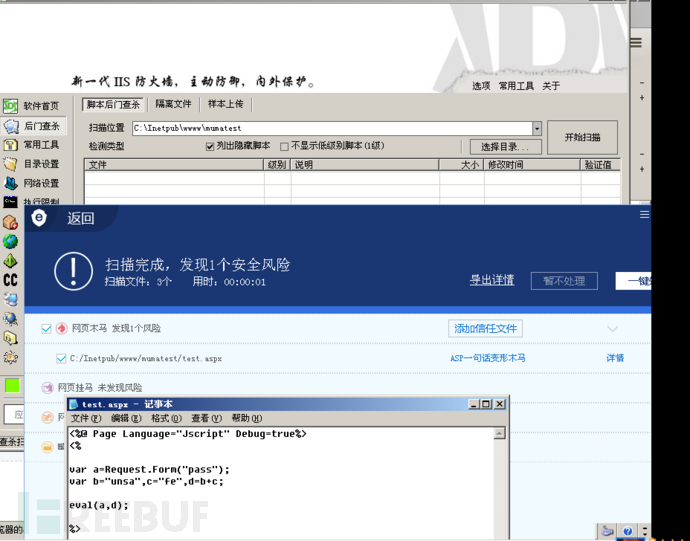Click Notepad scrollbar up arrow
690x541 pixels.
[x=499, y=433]
